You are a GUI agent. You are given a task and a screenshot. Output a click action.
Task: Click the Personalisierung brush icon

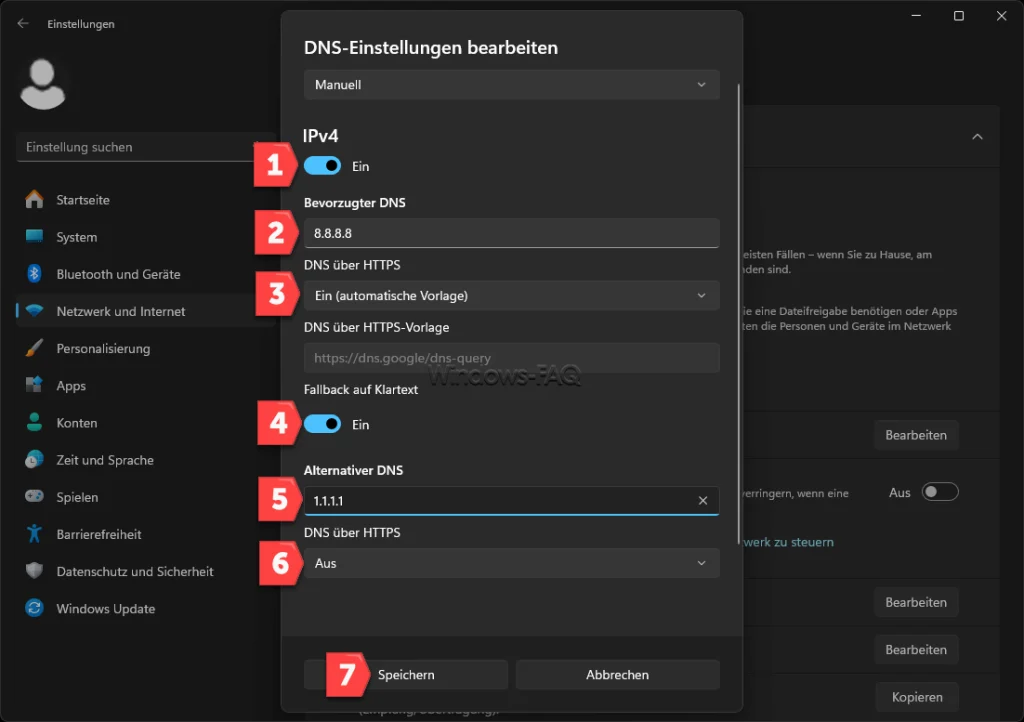(34, 348)
